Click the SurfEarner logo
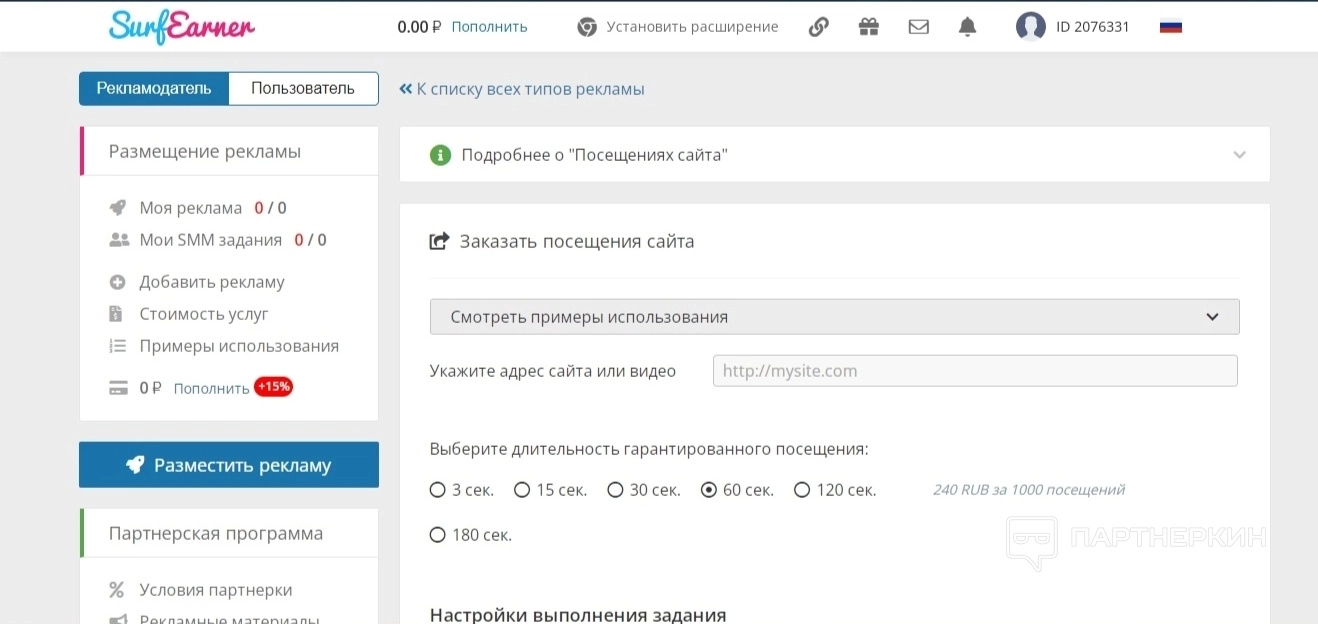 tap(182, 26)
